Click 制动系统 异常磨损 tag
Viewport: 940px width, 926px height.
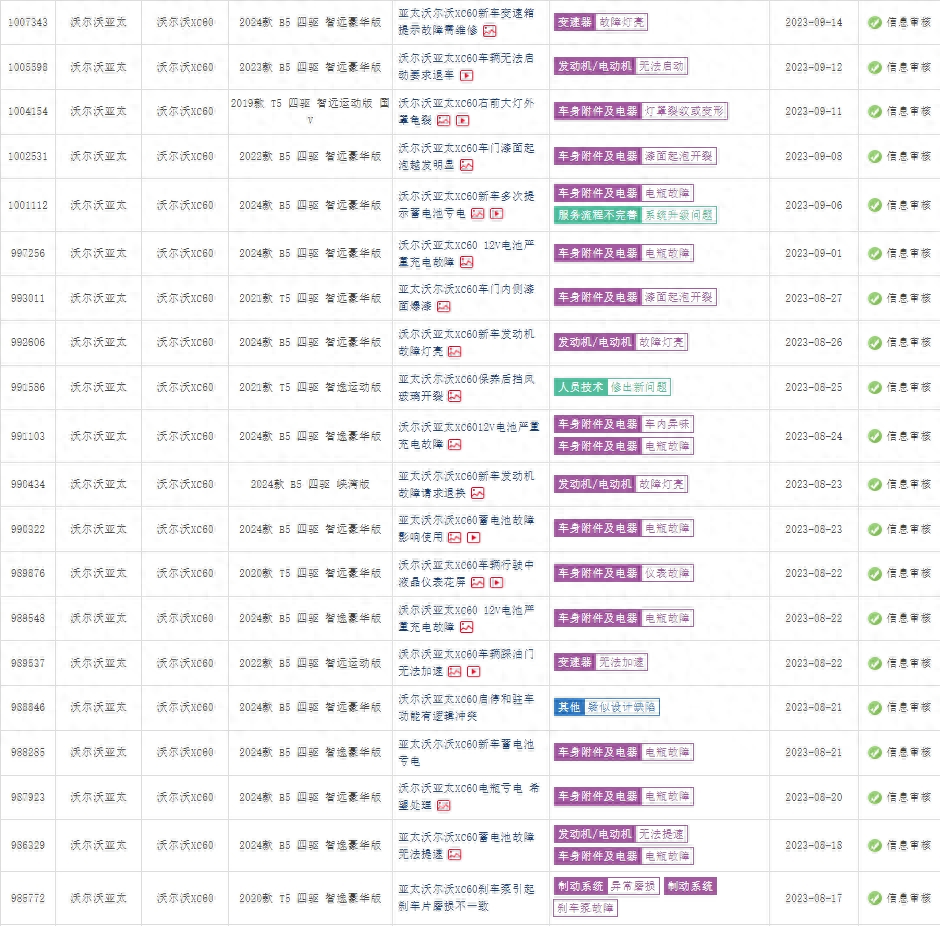[x=607, y=886]
